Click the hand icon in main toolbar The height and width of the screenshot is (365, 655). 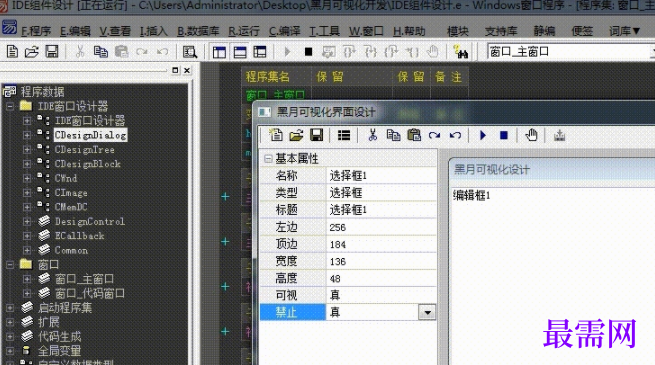[x=433, y=52]
